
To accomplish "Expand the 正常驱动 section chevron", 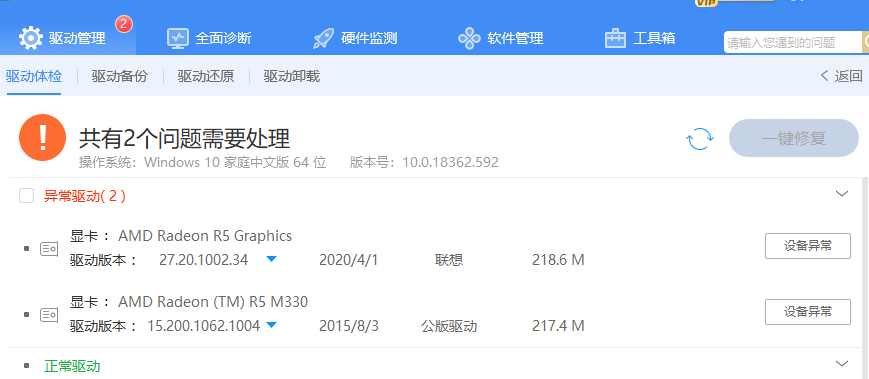I will 842,363.
